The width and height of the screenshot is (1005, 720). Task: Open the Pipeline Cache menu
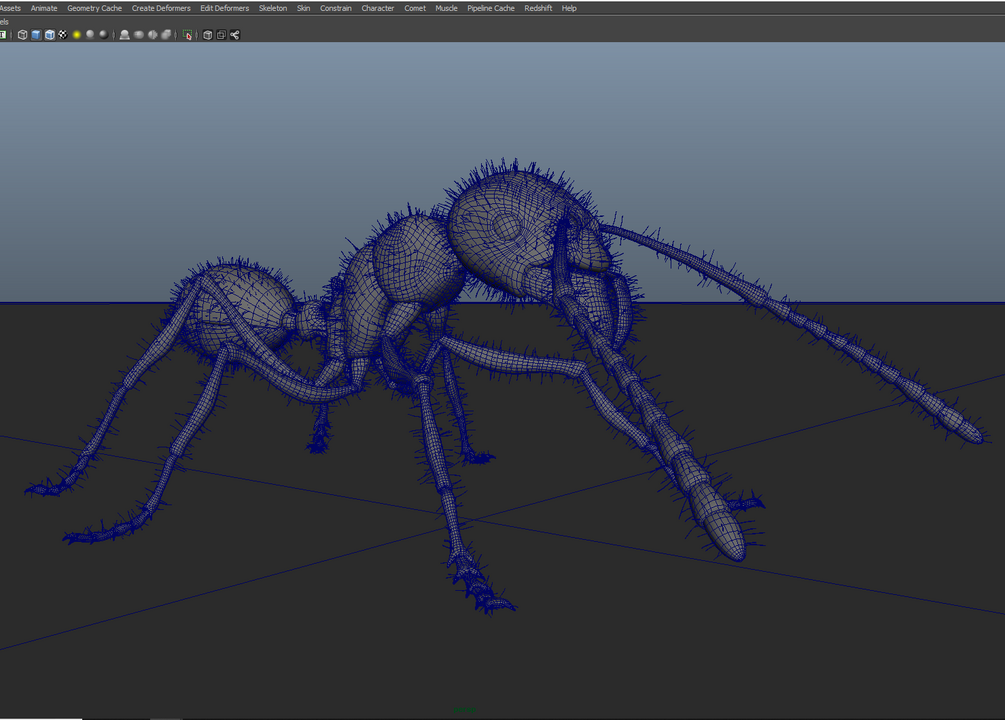tap(491, 8)
